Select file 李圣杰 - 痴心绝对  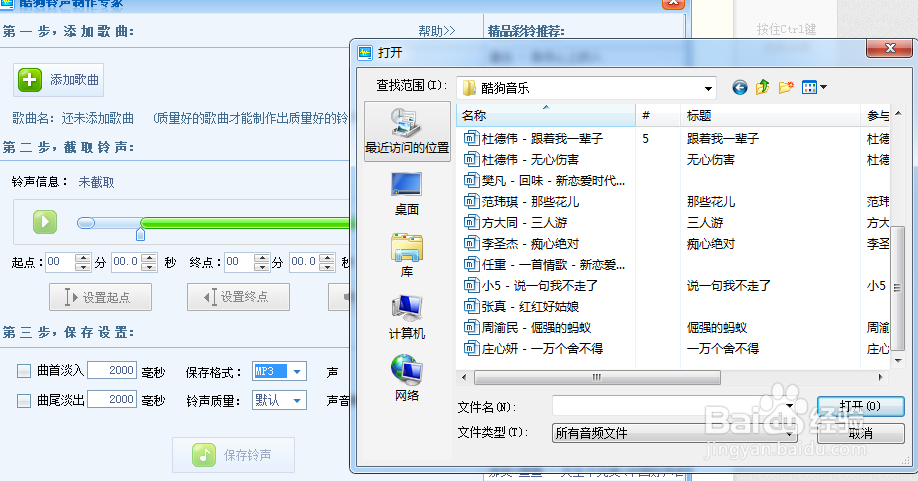click(x=521, y=244)
